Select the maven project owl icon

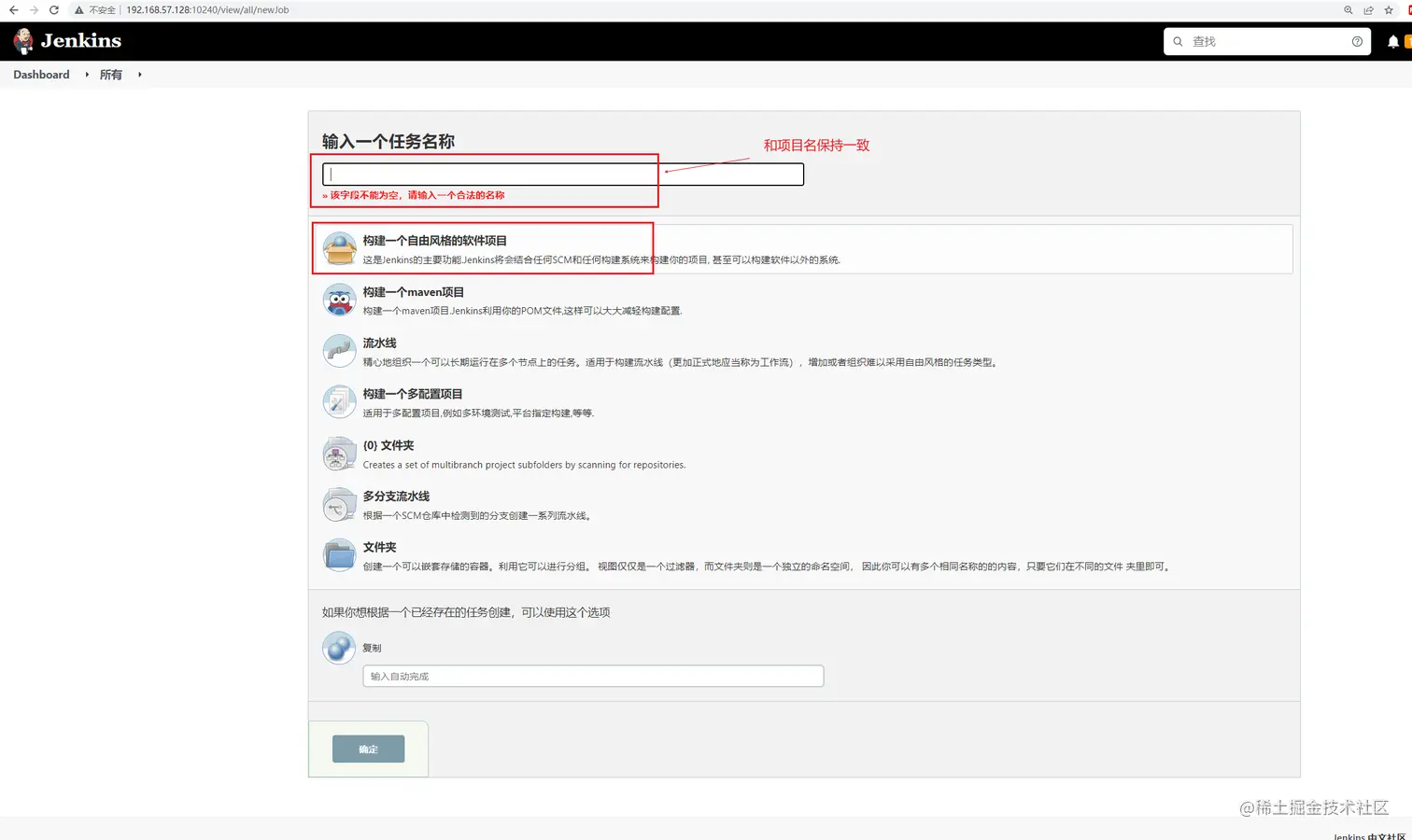[x=339, y=300]
